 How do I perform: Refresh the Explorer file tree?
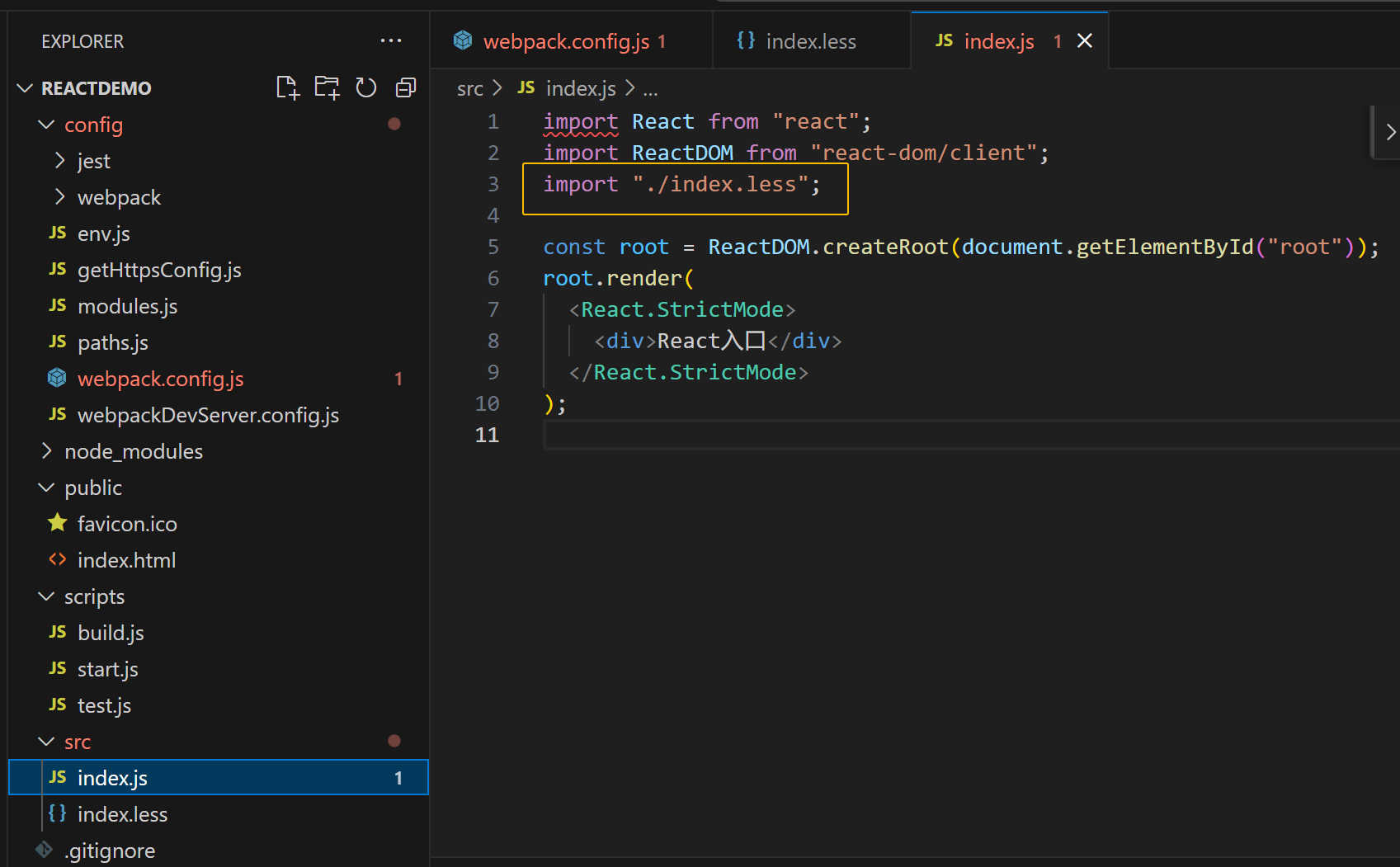click(366, 87)
